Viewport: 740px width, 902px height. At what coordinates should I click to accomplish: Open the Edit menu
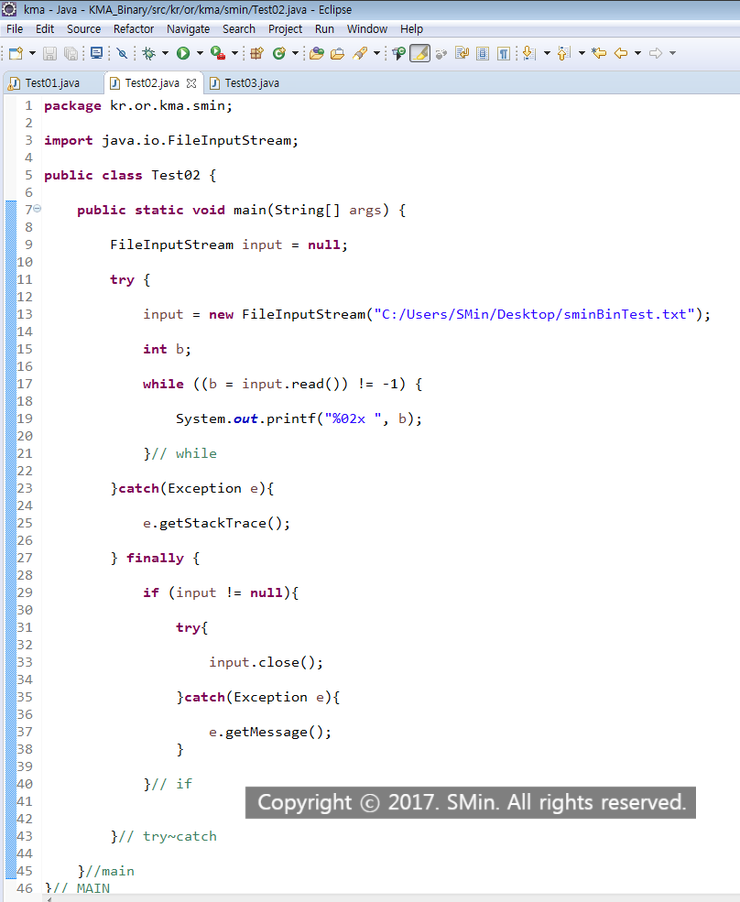coord(44,29)
